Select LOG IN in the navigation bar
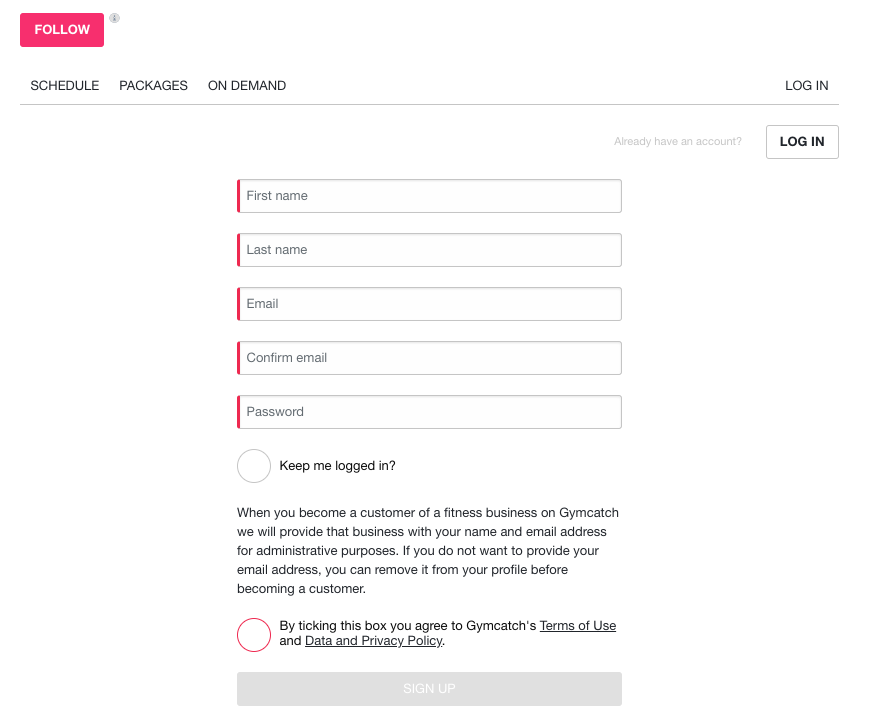This screenshot has height=723, width=876. click(x=806, y=85)
